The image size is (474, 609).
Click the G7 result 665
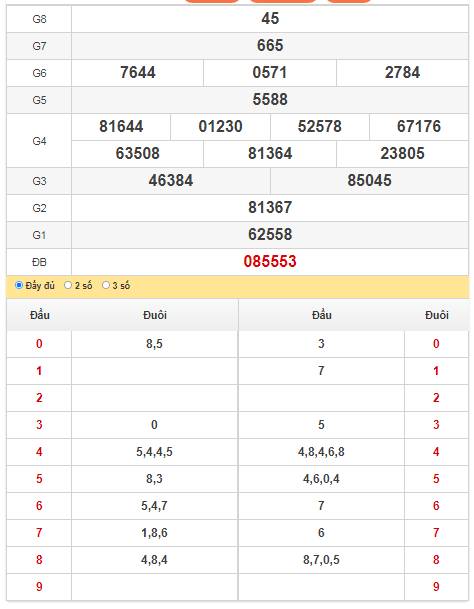[x=270, y=45]
